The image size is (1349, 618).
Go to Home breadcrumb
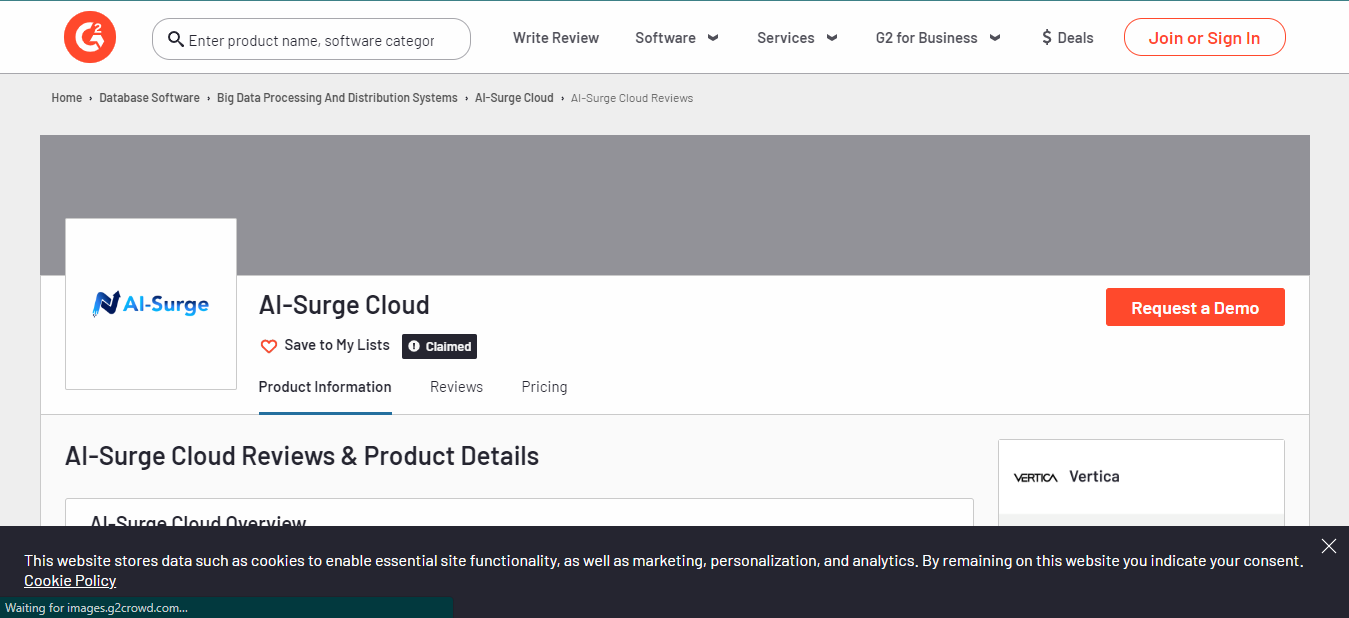click(67, 98)
